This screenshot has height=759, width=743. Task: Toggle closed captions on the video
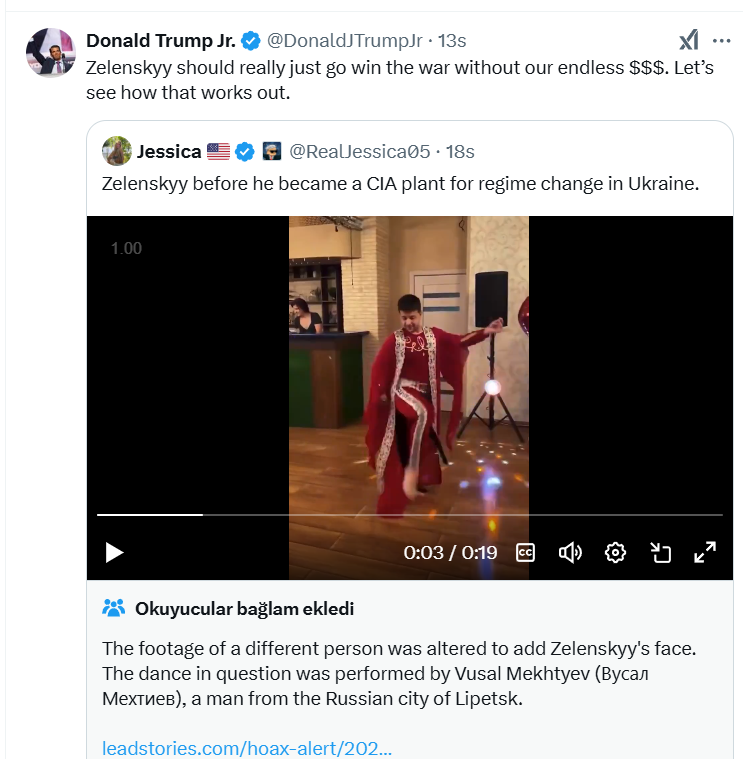click(525, 552)
